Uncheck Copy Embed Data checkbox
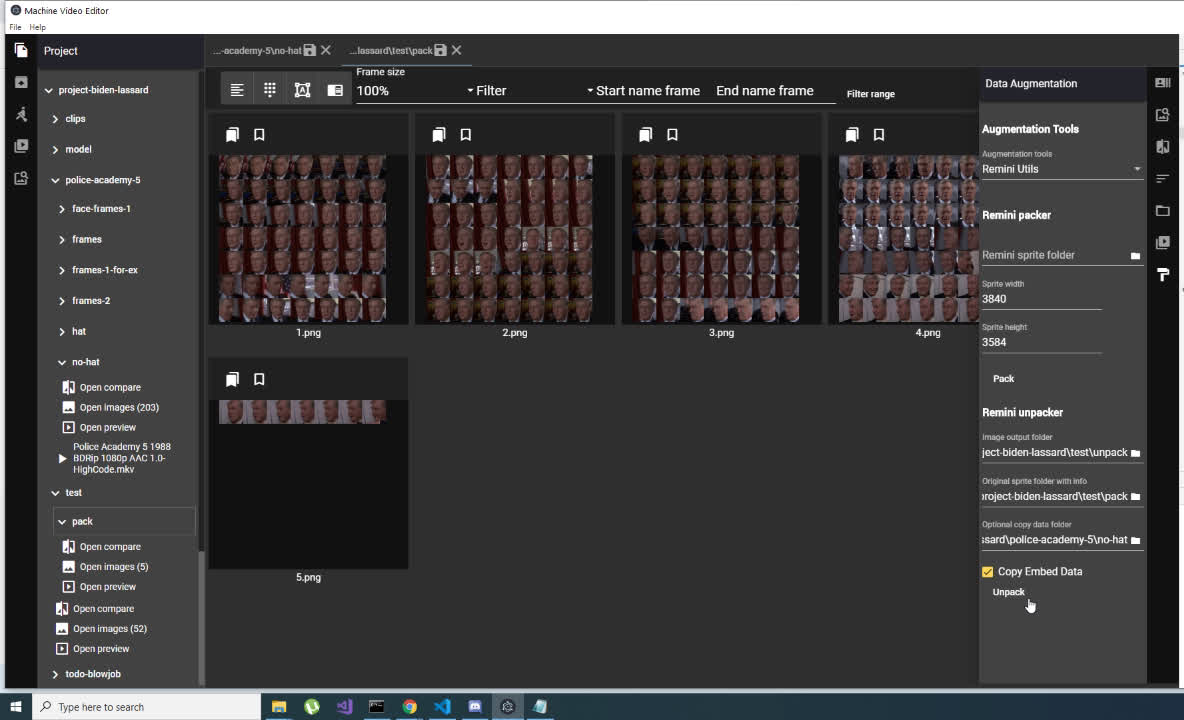The image size is (1184, 720). (x=988, y=572)
